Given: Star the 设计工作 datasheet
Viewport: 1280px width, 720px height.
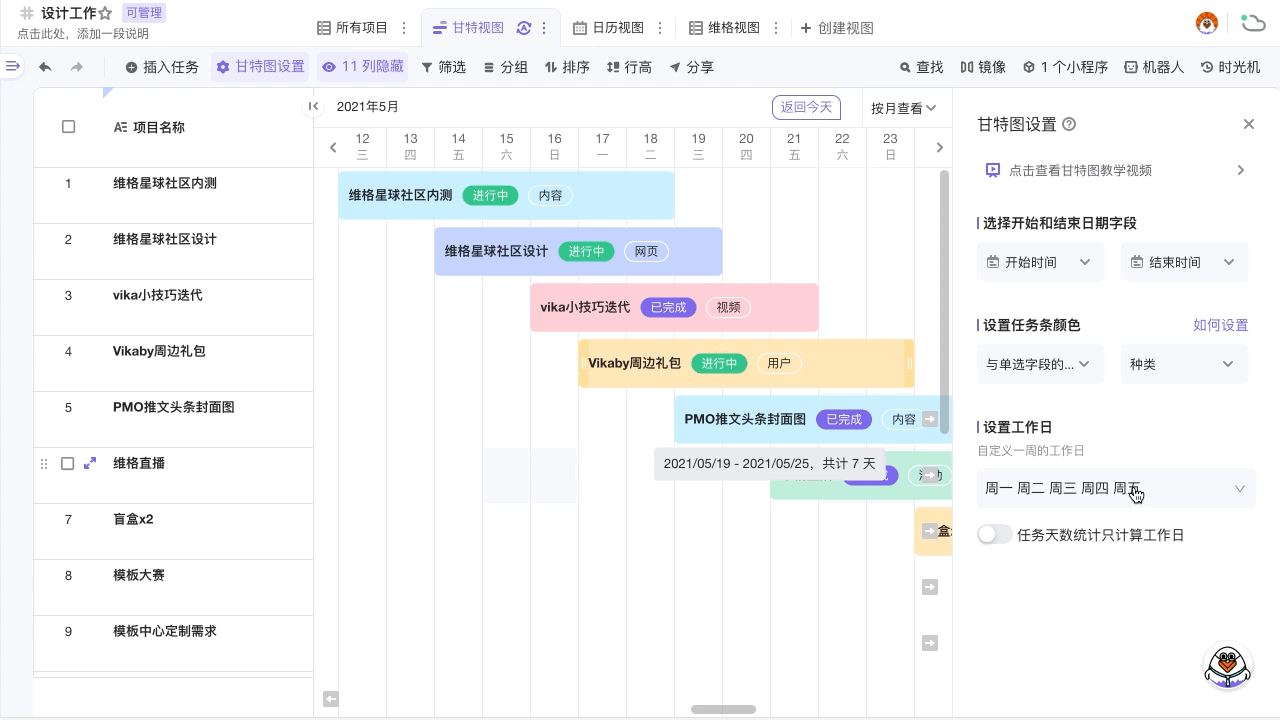Looking at the screenshot, I should tap(105, 14).
